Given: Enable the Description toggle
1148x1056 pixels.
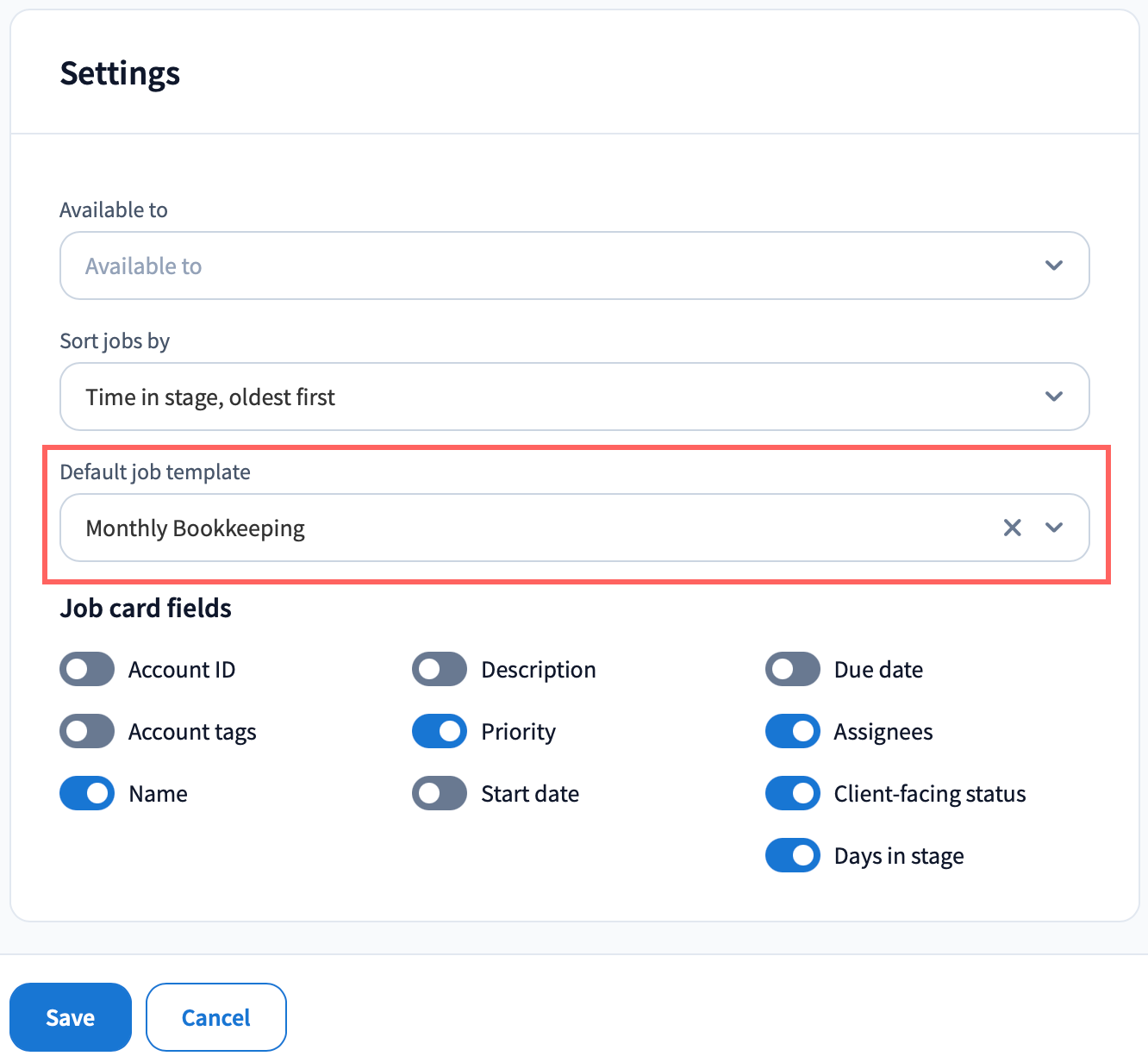Looking at the screenshot, I should coord(440,669).
